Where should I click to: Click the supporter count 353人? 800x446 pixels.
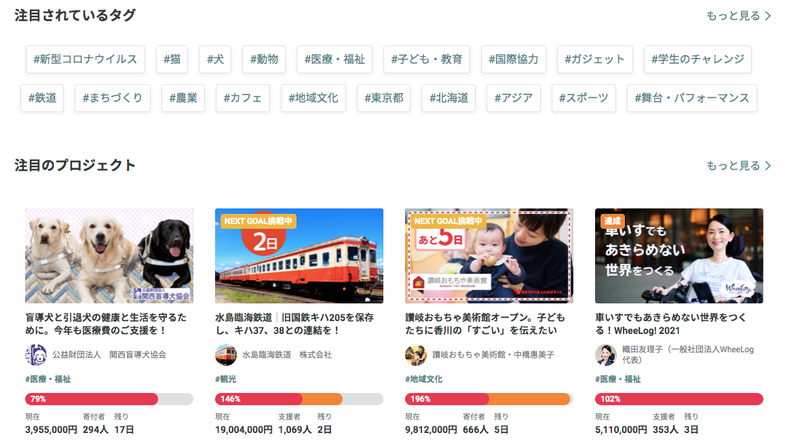(665, 430)
